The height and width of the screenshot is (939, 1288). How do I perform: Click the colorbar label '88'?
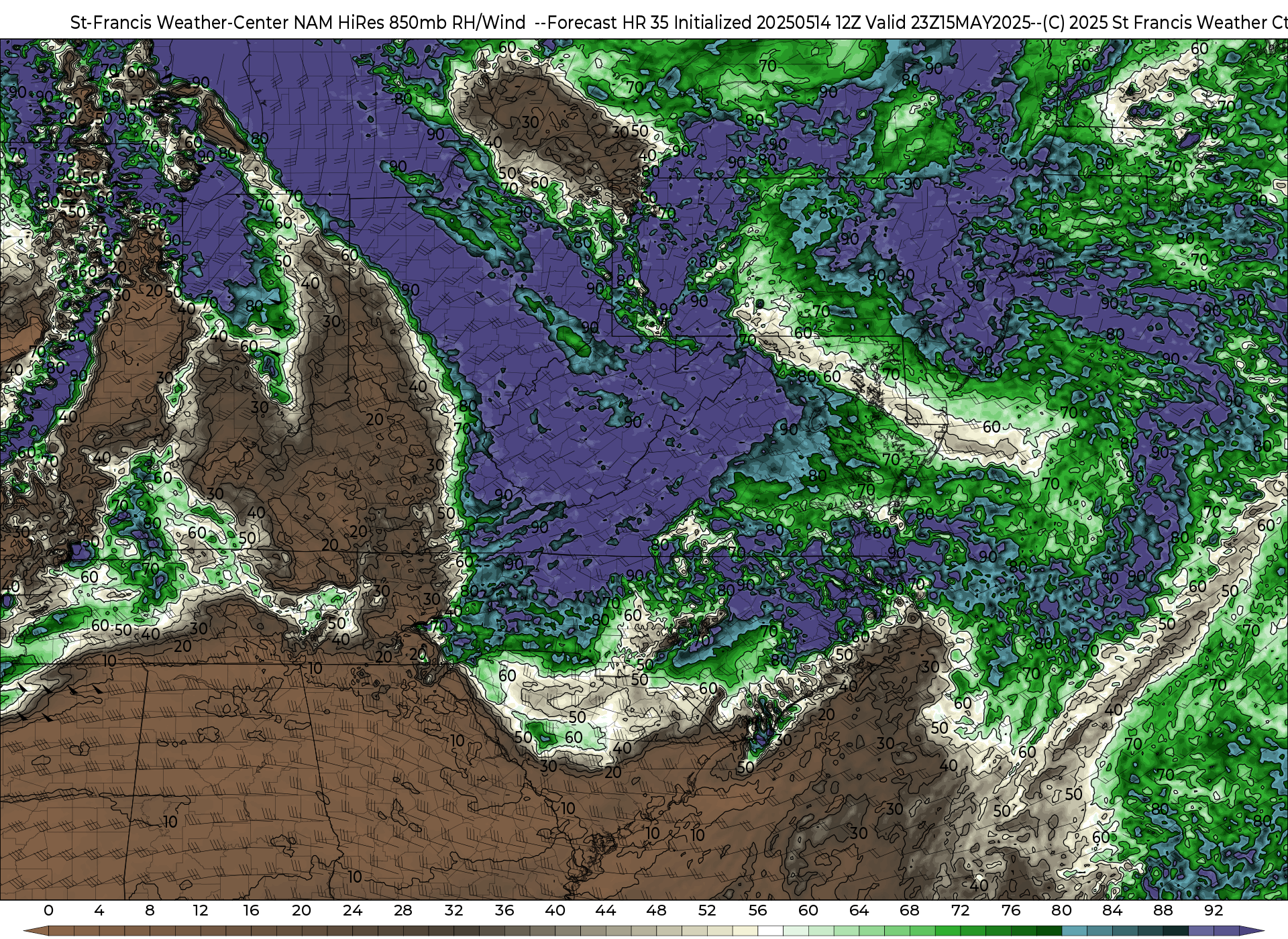(x=1163, y=910)
